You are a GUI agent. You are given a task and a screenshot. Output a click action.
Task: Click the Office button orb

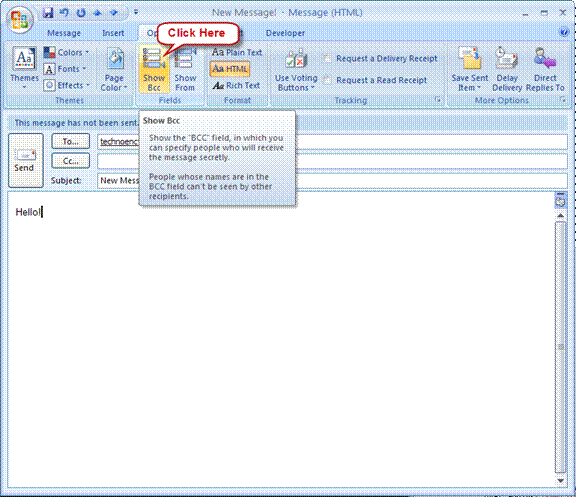coord(20,19)
